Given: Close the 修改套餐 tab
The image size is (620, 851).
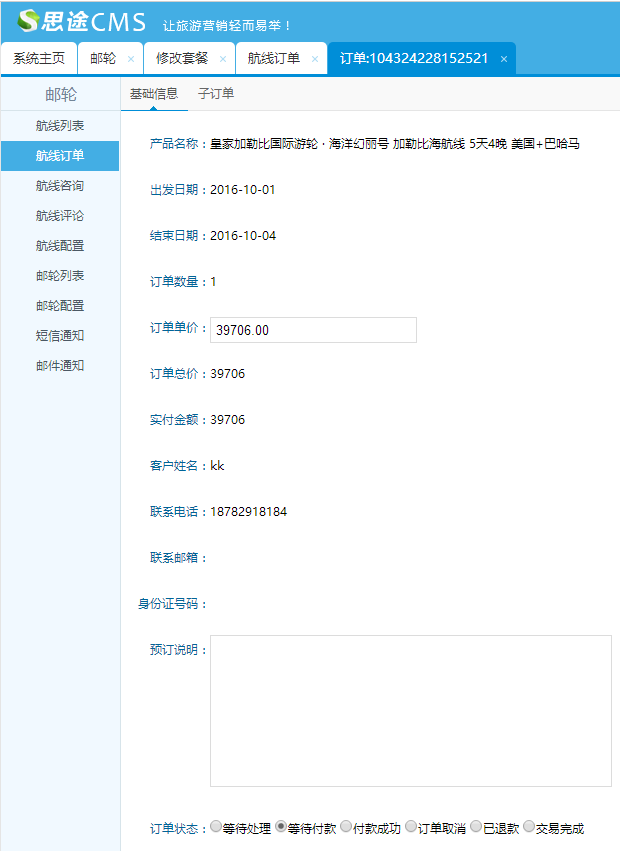Looking at the screenshot, I should pyautogui.click(x=223, y=59).
